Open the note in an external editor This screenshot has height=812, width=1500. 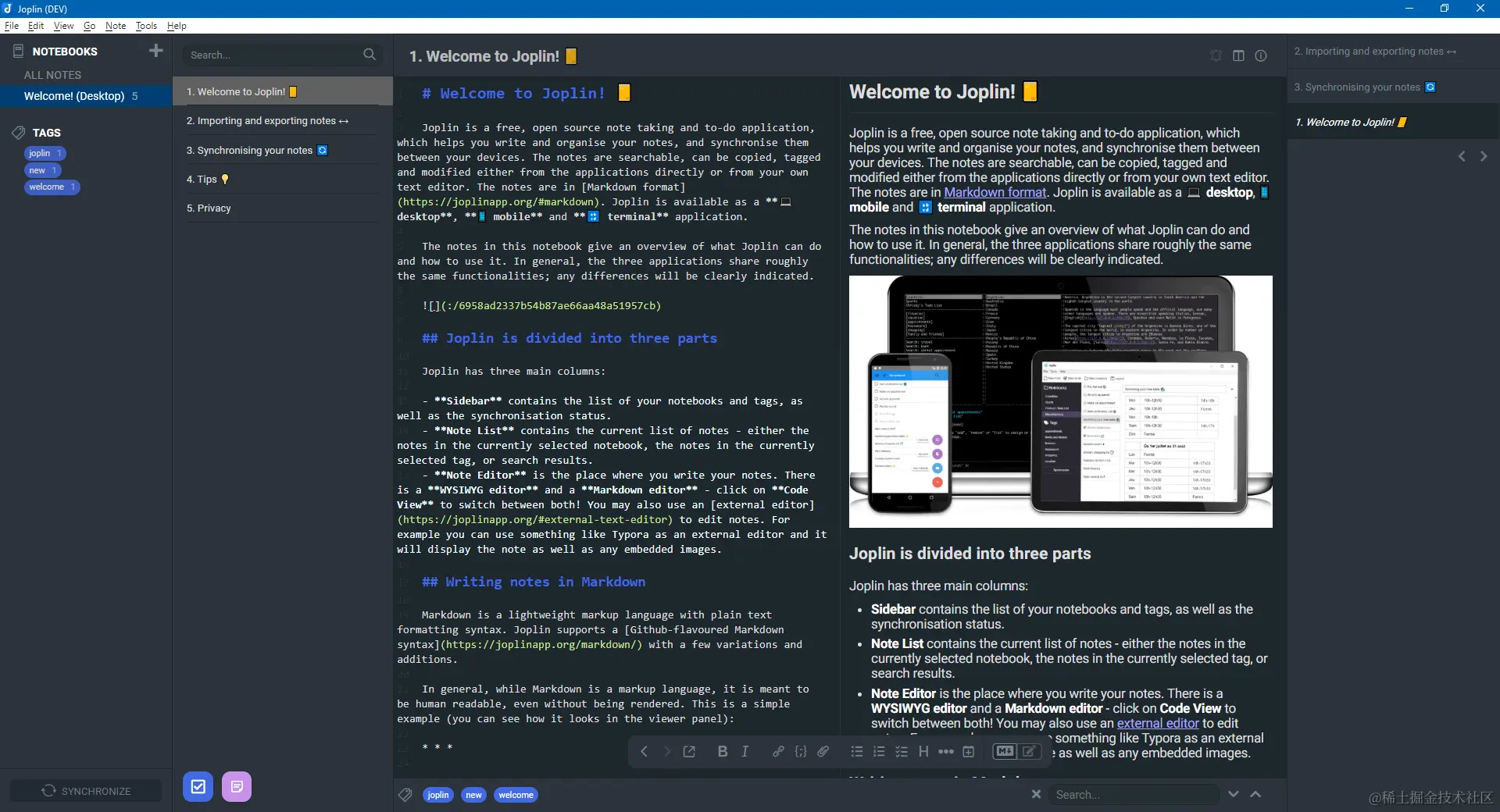click(x=689, y=751)
